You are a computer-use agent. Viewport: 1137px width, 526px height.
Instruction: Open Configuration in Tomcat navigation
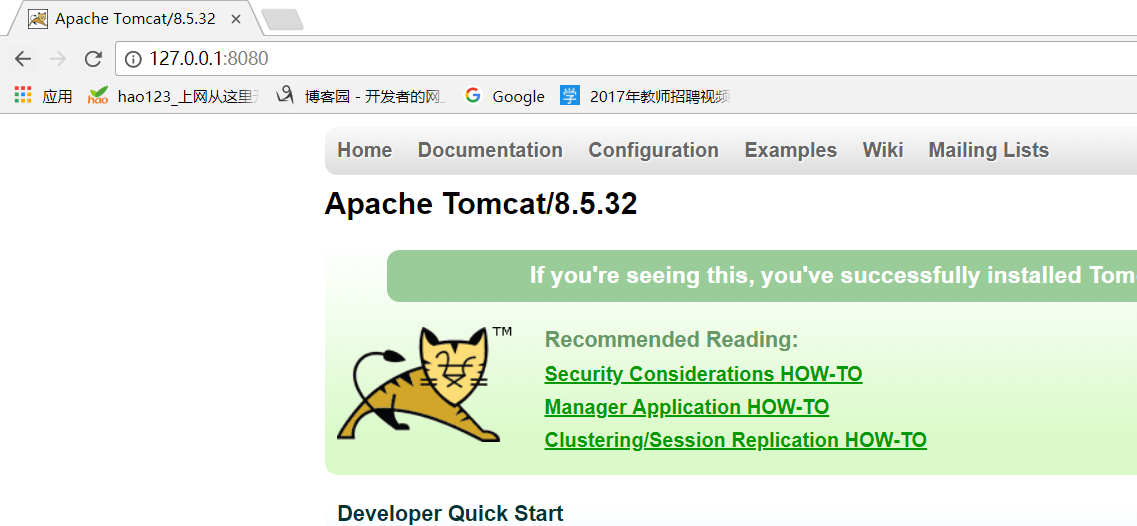point(653,150)
